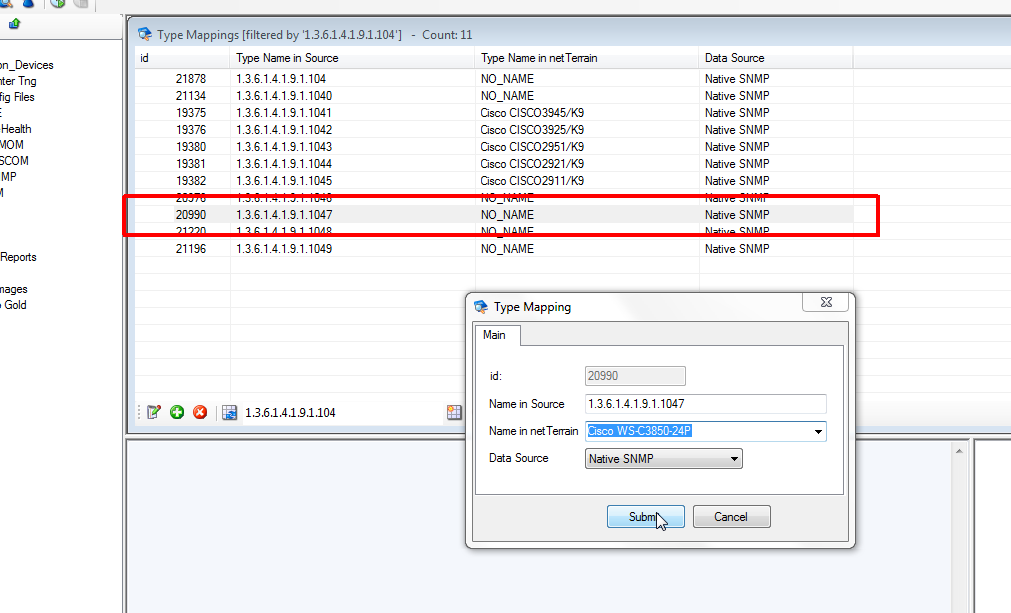Viewport: 1011px width, 613px height.
Task: Click the red delete mapping icon
Action: tap(199, 412)
